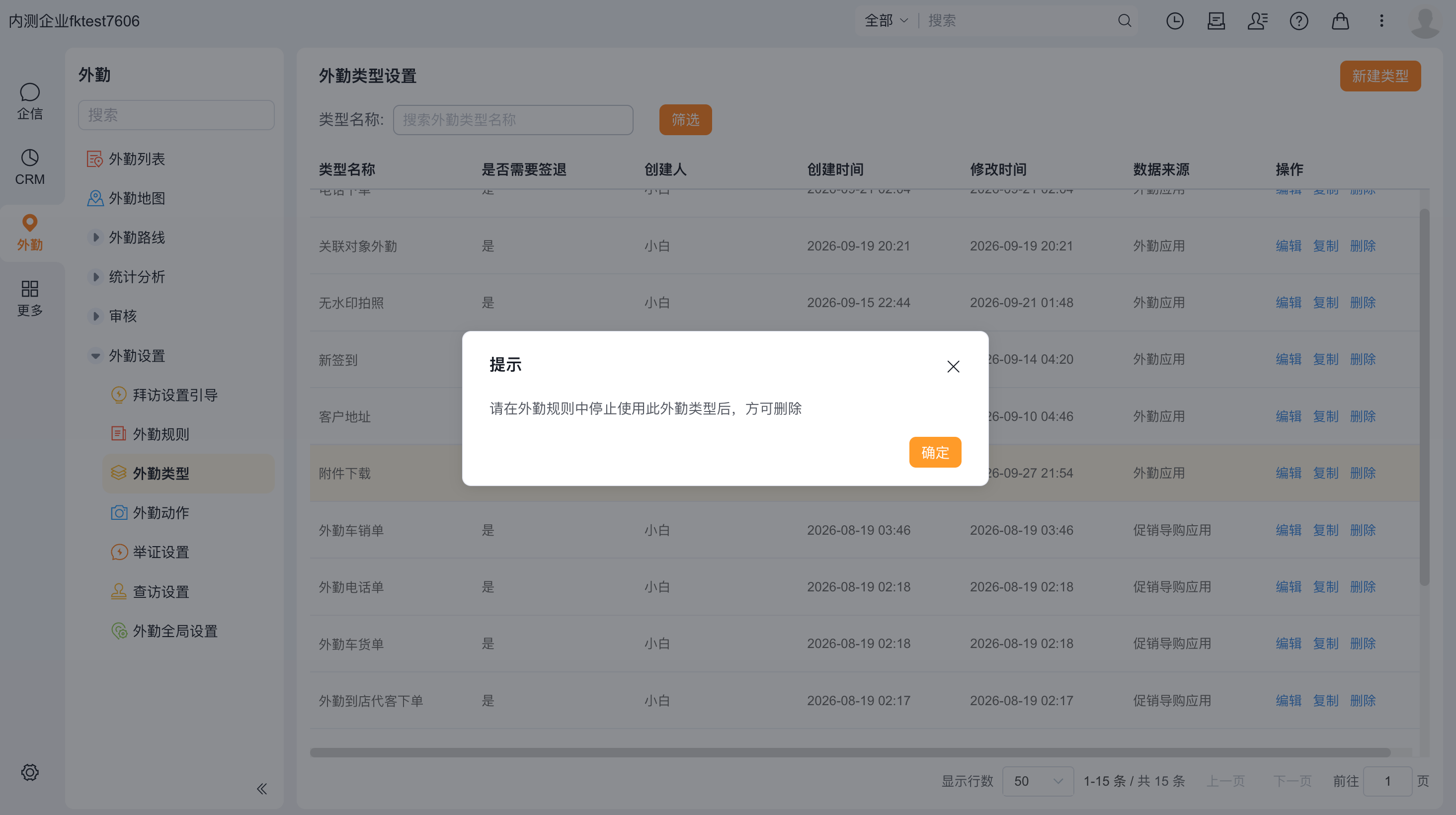Click 编辑 for 外勤到店代客下单 row
This screenshot has width=1456, height=815.
pos(1288,700)
